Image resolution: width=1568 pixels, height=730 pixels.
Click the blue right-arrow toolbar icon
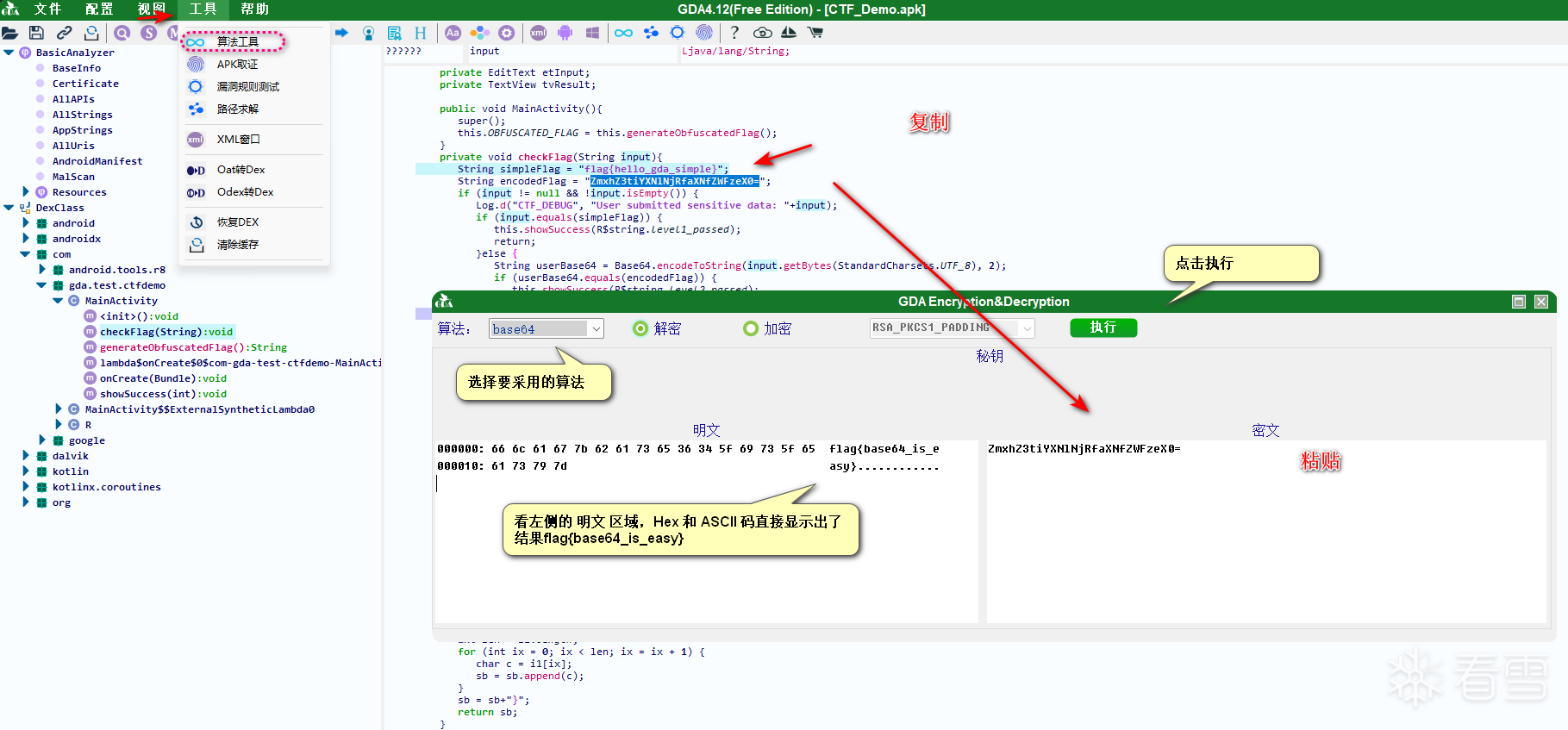(x=341, y=33)
